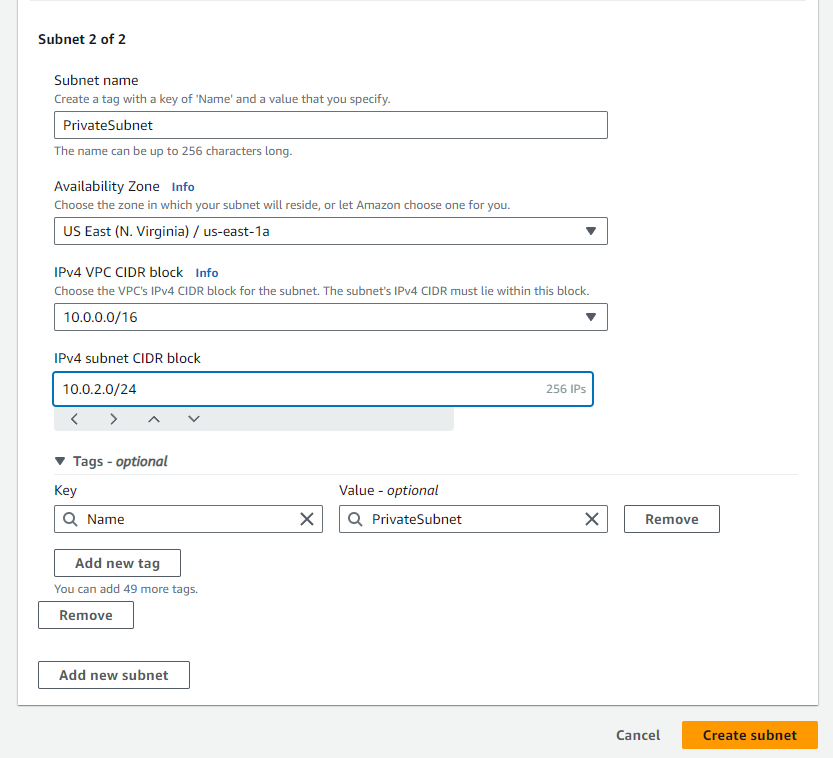Click Add new subnet
Image resolution: width=833 pixels, height=758 pixels.
point(113,675)
